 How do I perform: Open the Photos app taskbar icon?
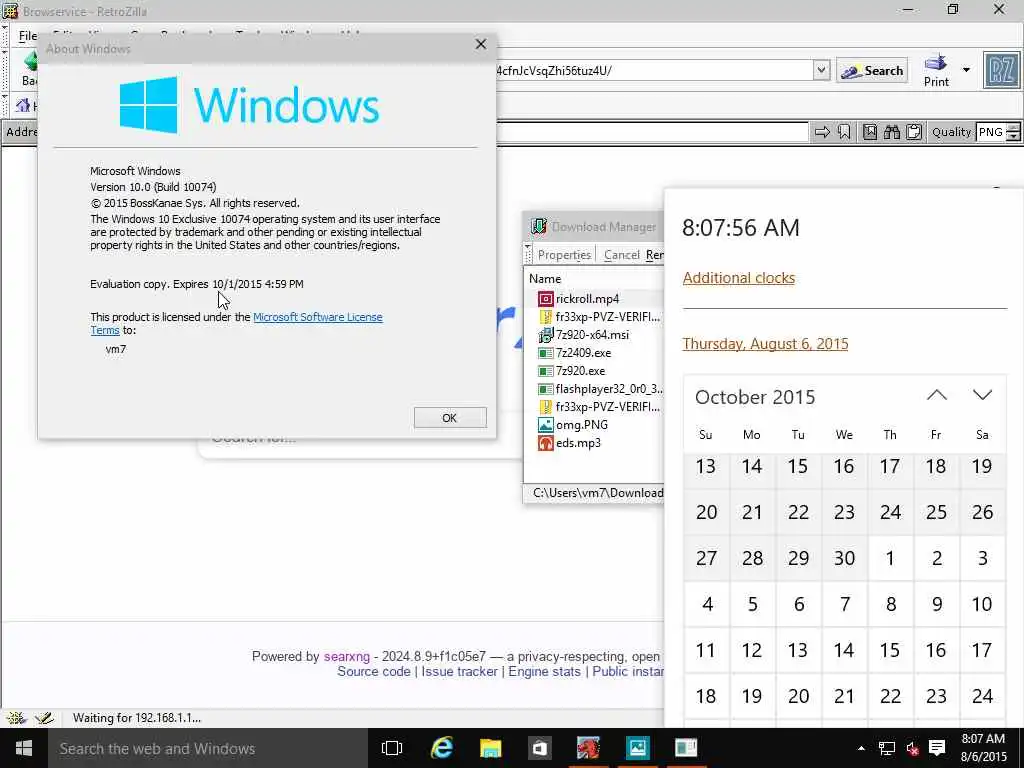coord(637,748)
